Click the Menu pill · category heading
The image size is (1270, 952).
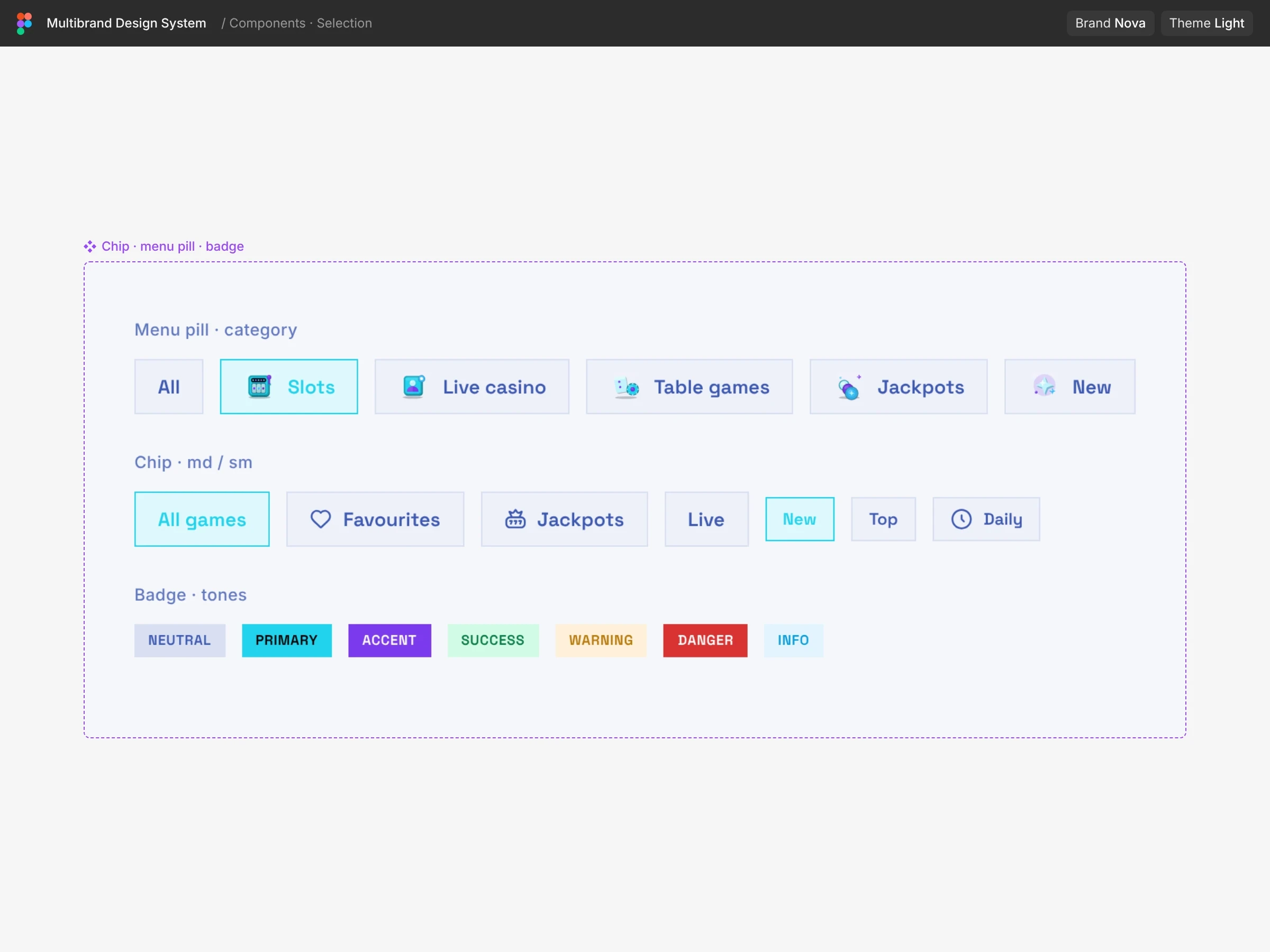pyautogui.click(x=216, y=330)
